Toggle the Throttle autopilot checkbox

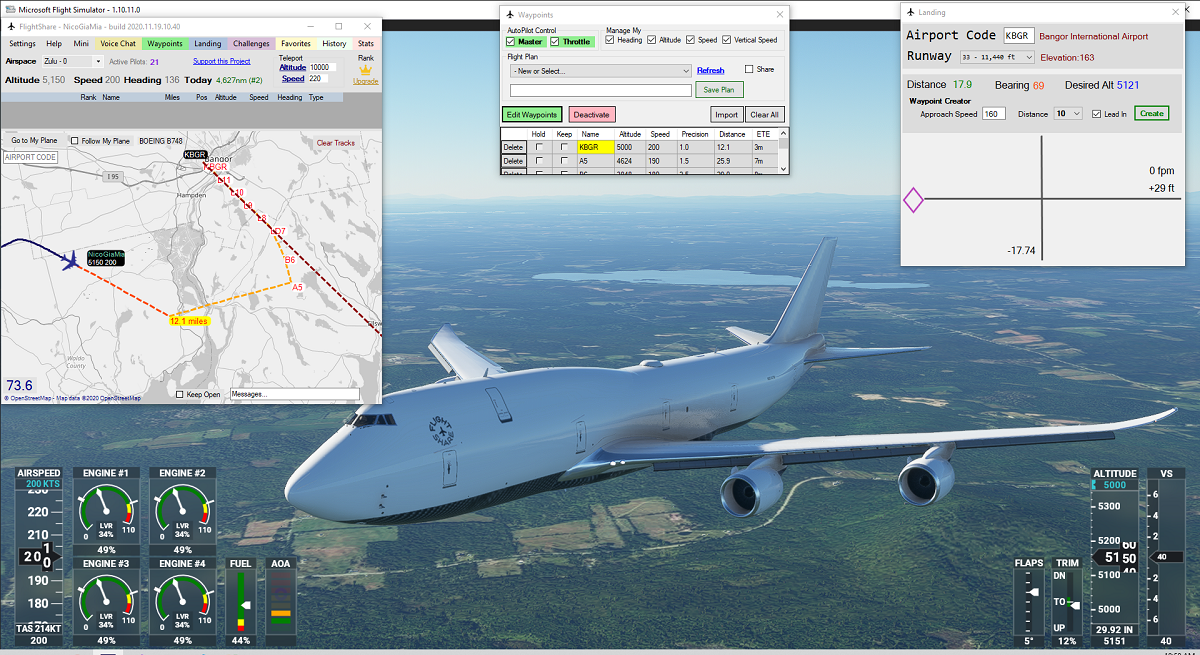(555, 41)
